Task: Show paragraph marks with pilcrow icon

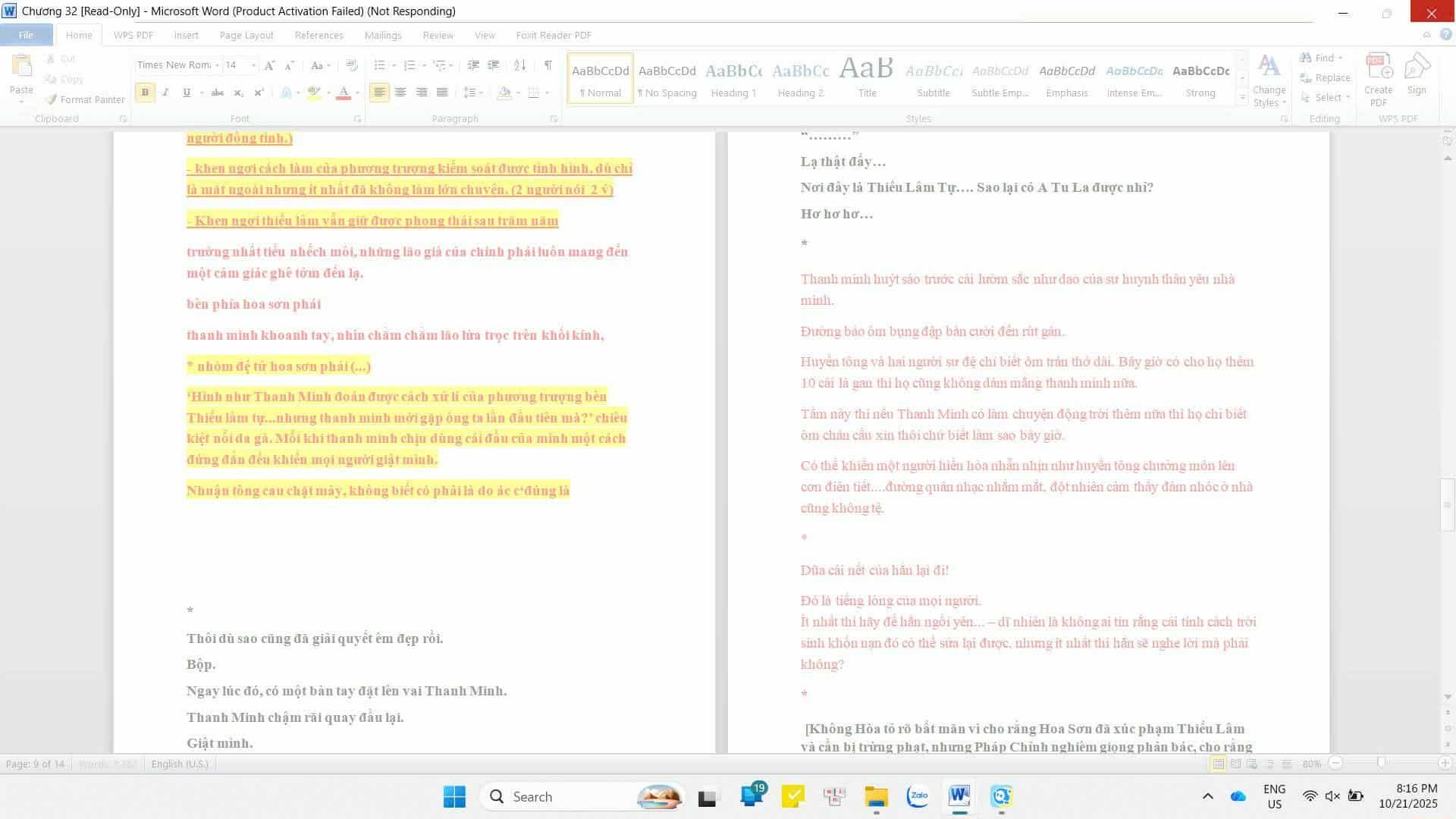Action: tap(548, 65)
